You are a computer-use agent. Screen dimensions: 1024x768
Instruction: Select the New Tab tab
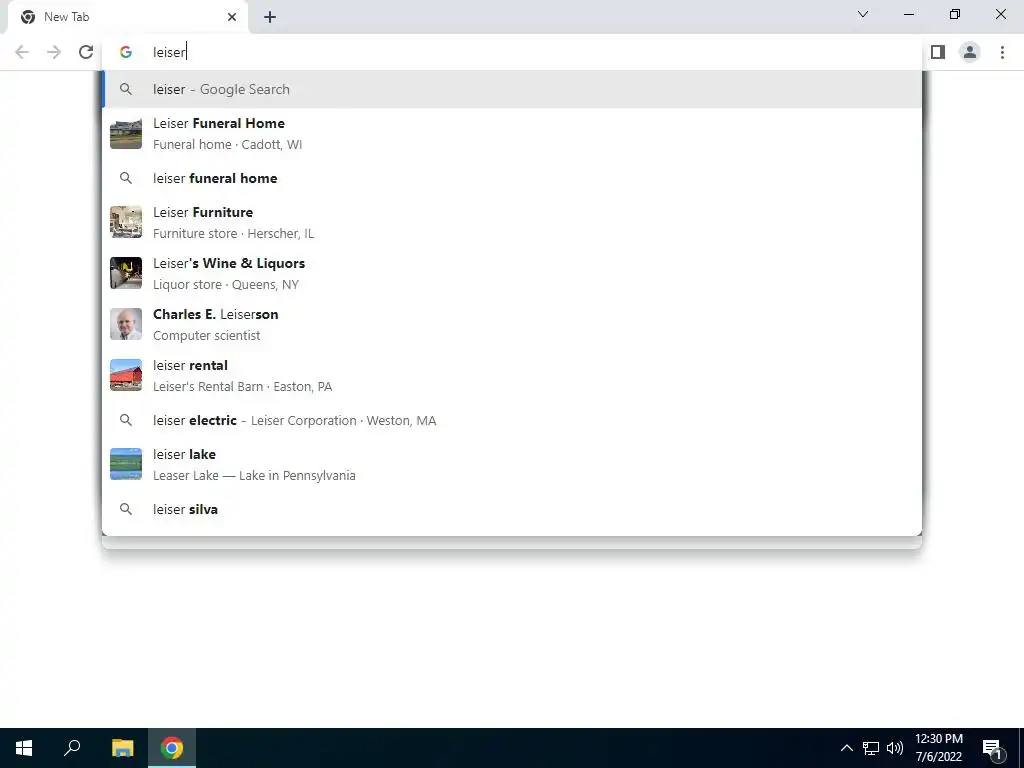(127, 17)
